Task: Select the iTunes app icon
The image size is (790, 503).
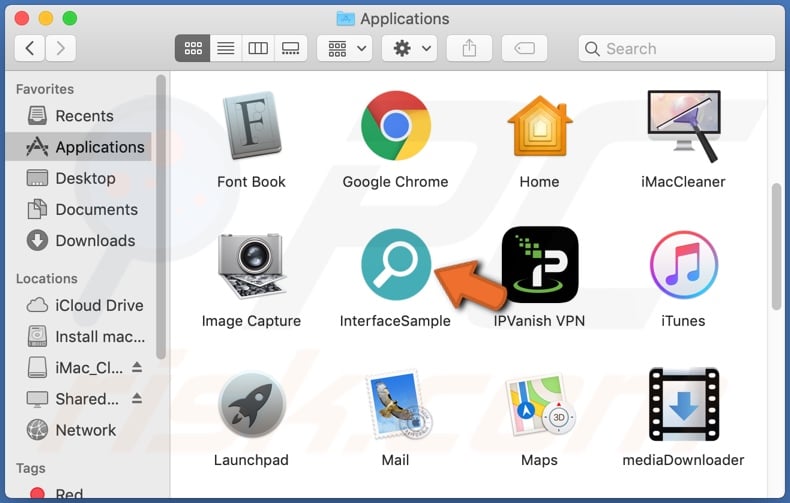Action: point(684,265)
